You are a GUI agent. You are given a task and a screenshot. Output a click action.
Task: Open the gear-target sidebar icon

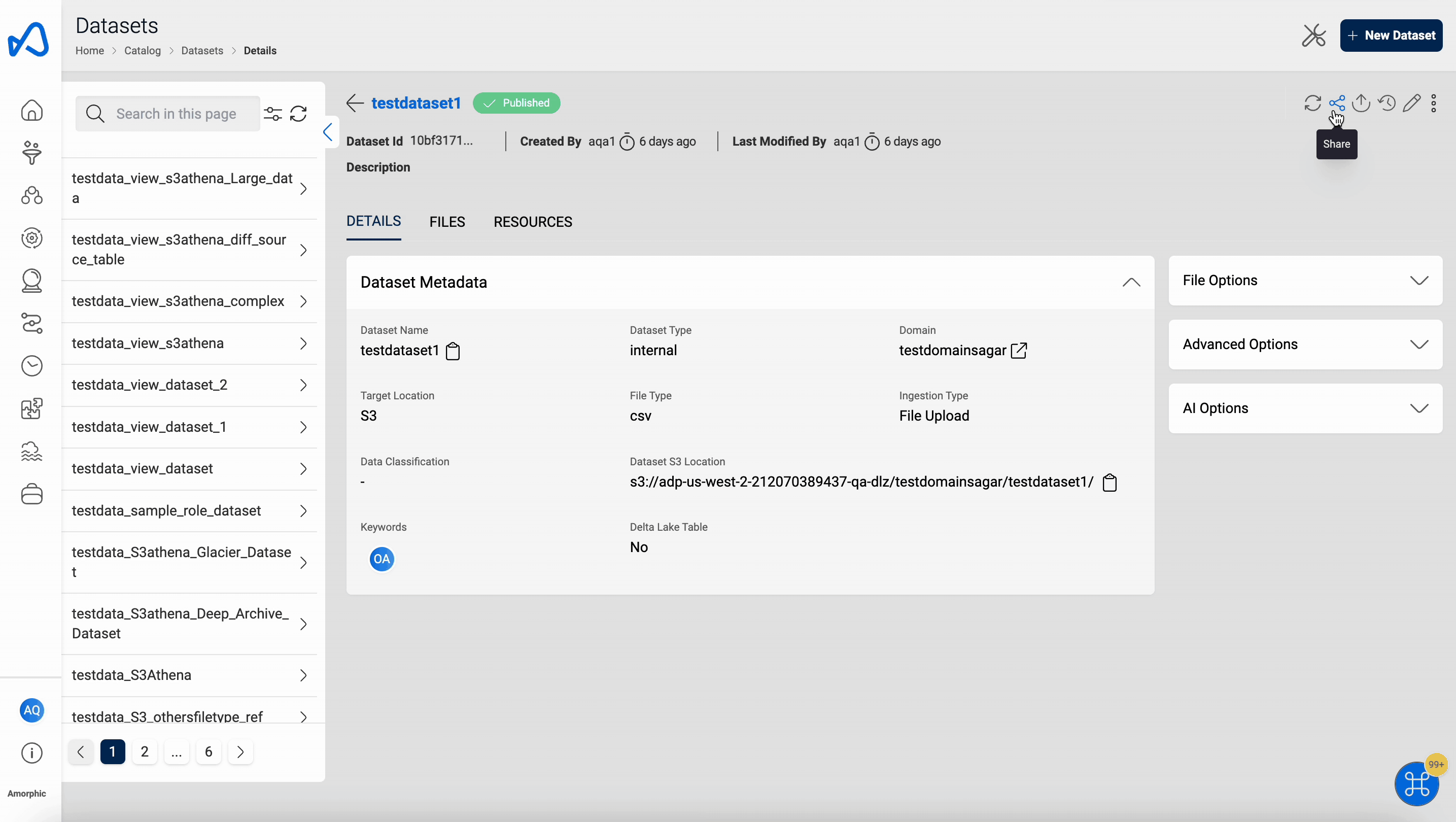(x=31, y=238)
